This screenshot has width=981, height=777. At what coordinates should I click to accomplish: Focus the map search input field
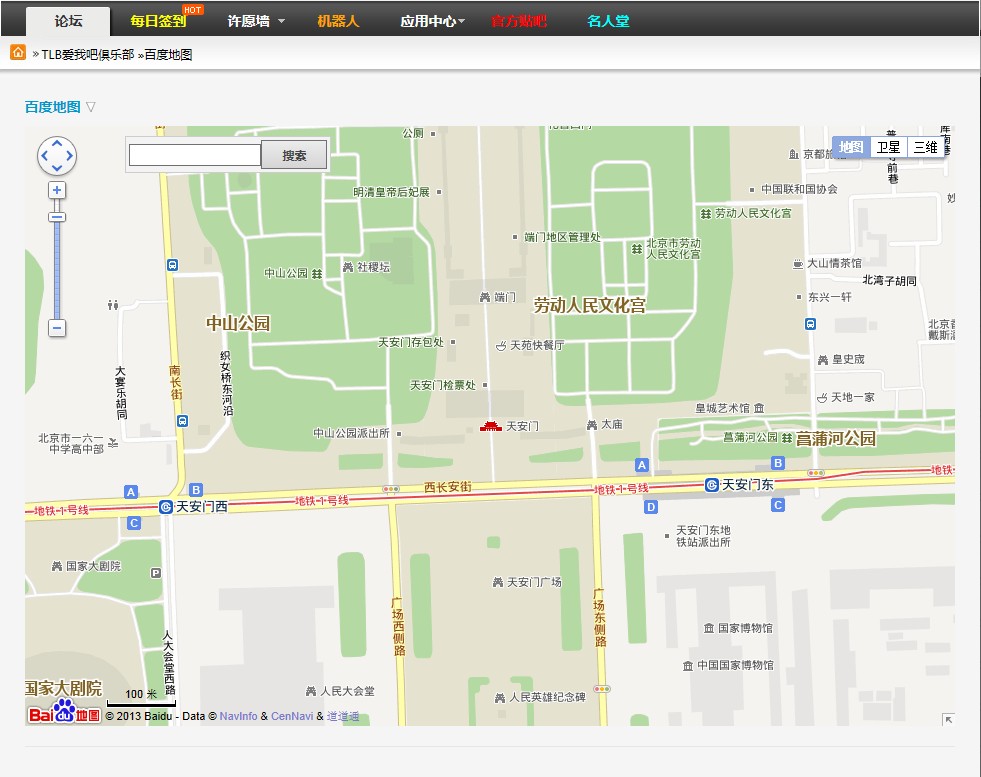195,155
